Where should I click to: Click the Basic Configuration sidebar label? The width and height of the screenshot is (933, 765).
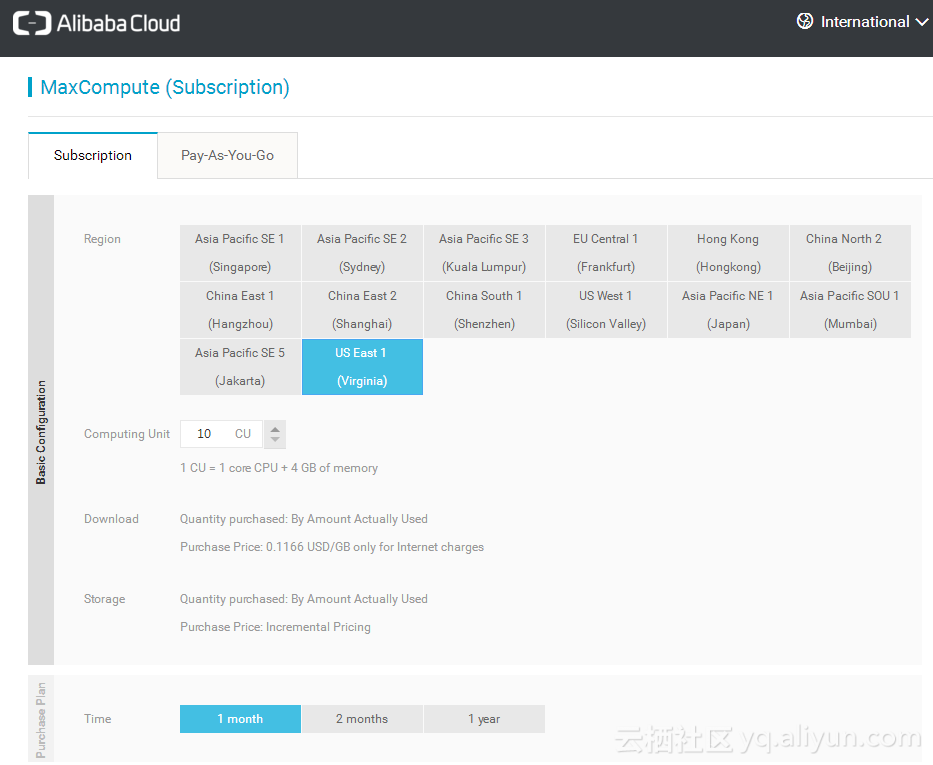pyautogui.click(x=40, y=432)
